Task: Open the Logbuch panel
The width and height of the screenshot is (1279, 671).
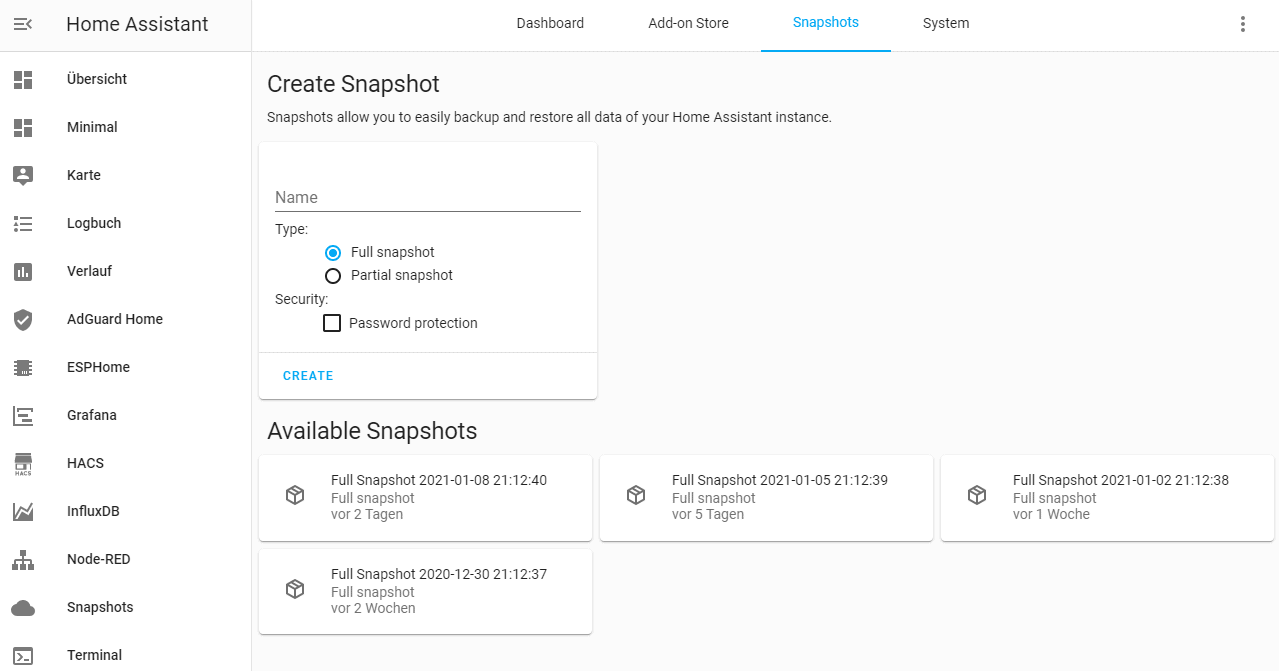Action: pos(93,223)
